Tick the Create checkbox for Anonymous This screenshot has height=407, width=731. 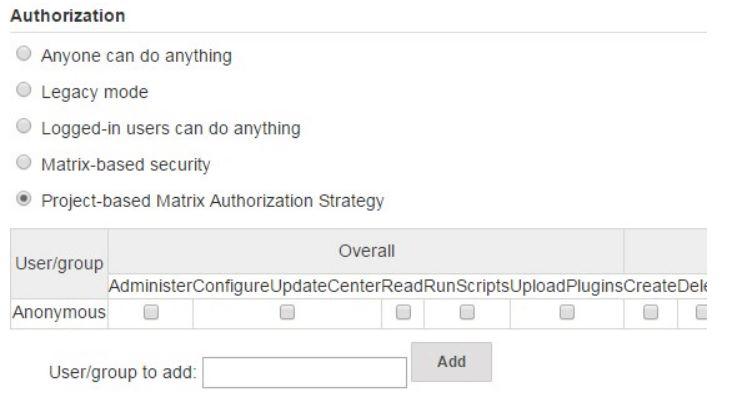click(x=651, y=313)
